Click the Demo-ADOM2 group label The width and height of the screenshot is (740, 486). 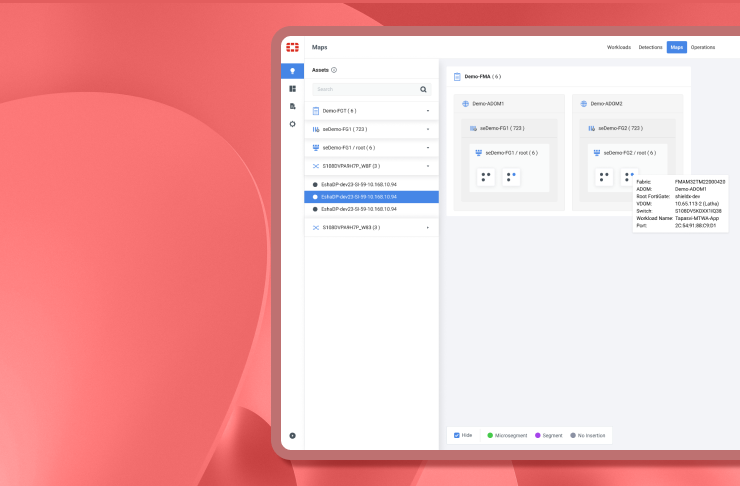pos(606,104)
